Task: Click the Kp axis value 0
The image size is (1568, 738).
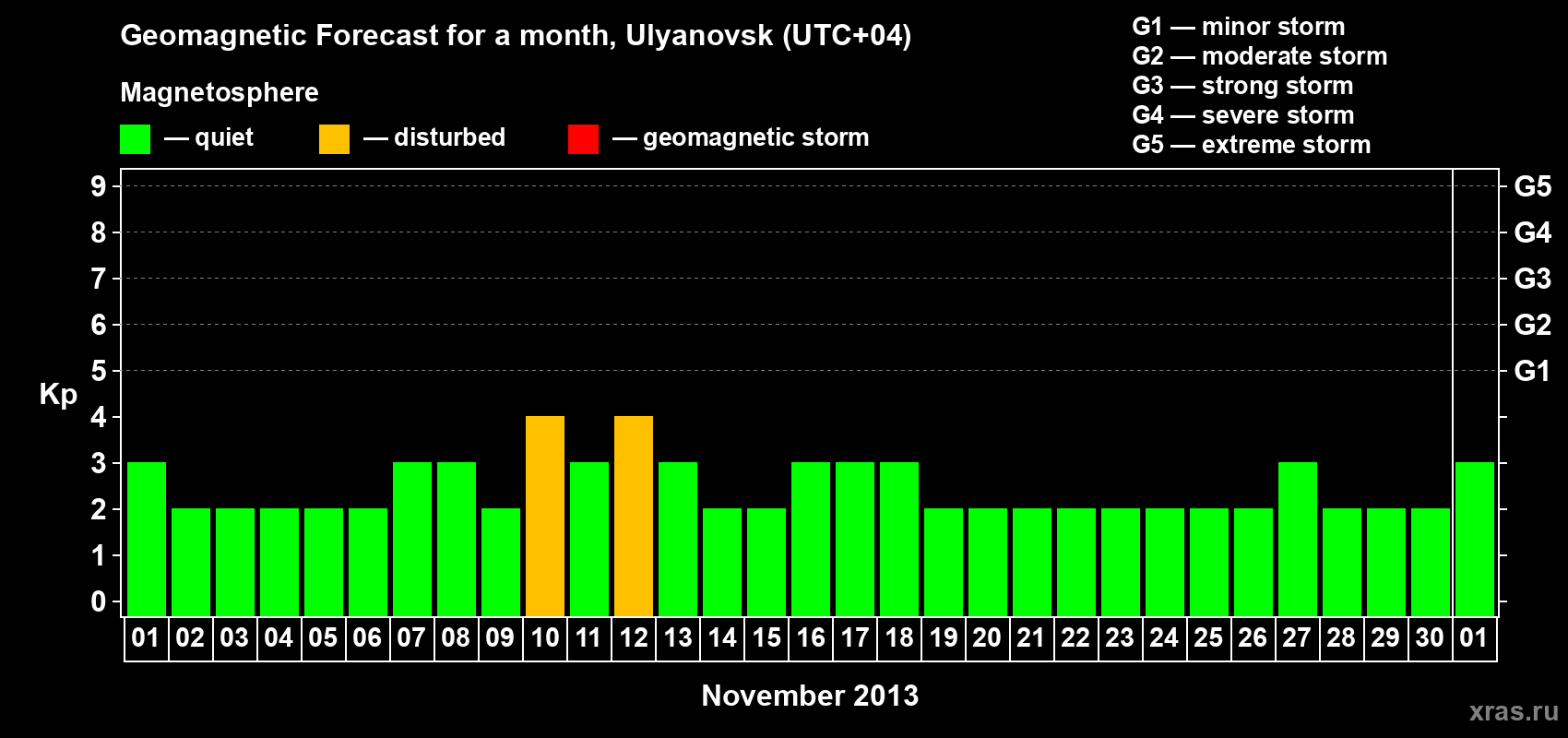Action: [99, 601]
